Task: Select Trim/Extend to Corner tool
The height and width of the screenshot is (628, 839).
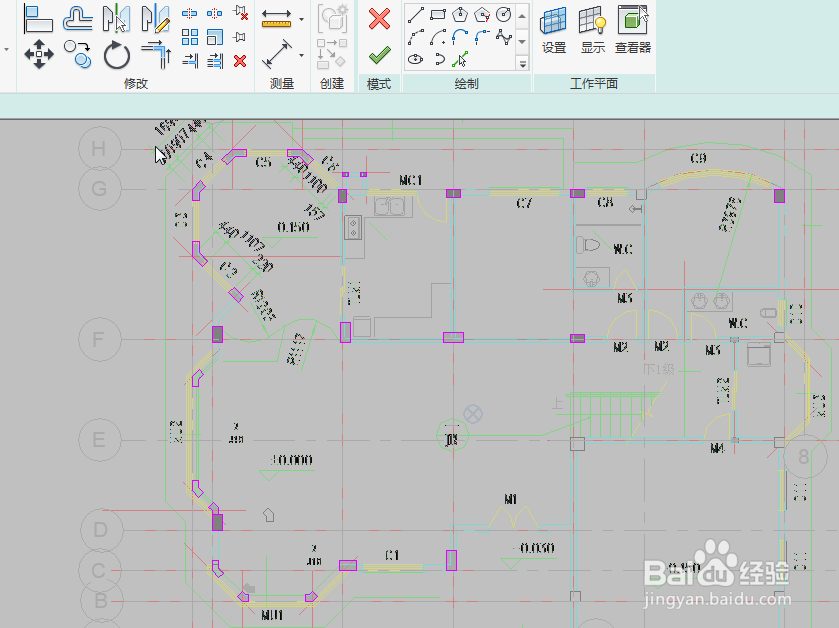Action: [x=156, y=55]
